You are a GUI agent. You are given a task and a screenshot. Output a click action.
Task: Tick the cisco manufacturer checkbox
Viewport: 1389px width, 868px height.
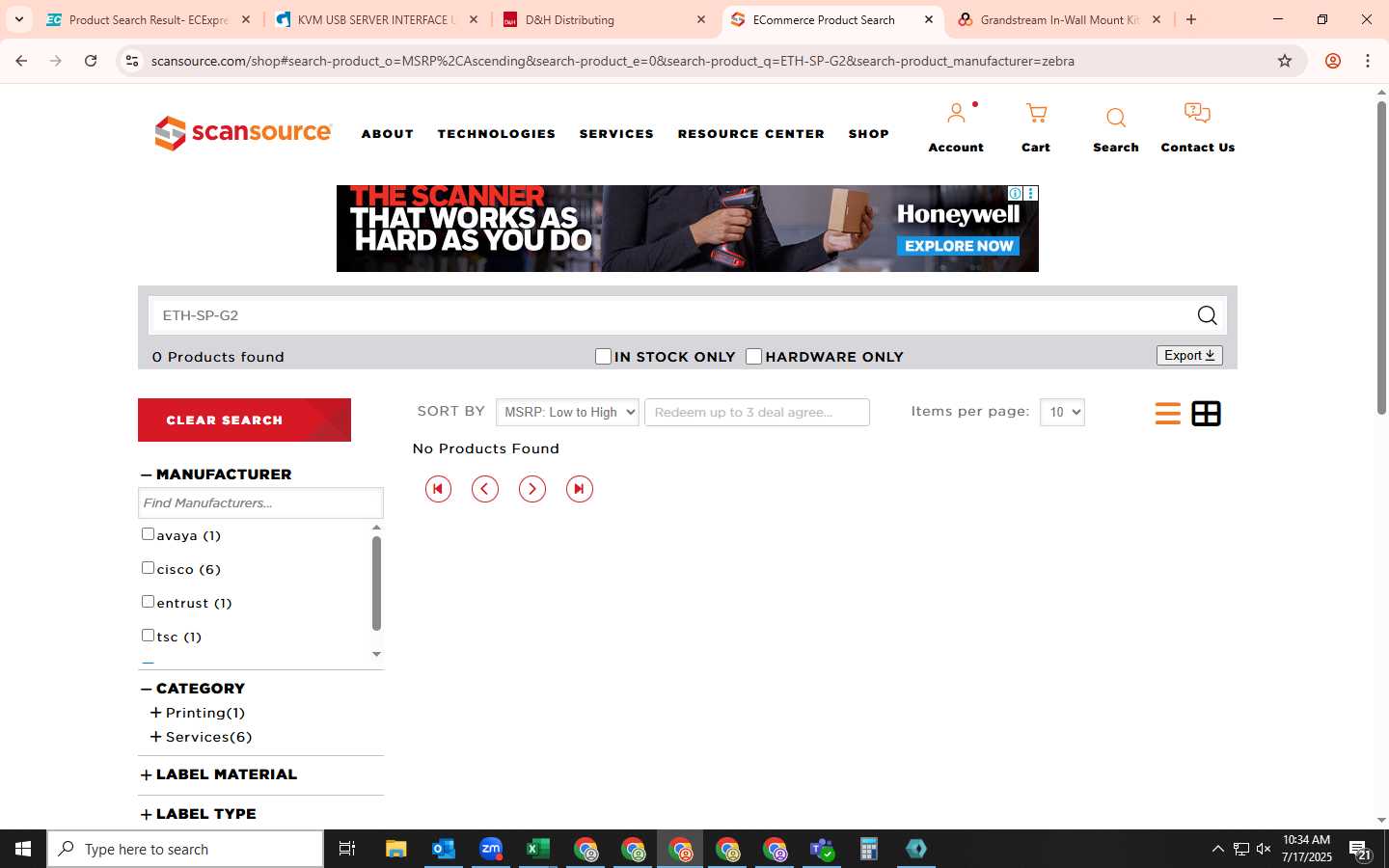pos(148,567)
